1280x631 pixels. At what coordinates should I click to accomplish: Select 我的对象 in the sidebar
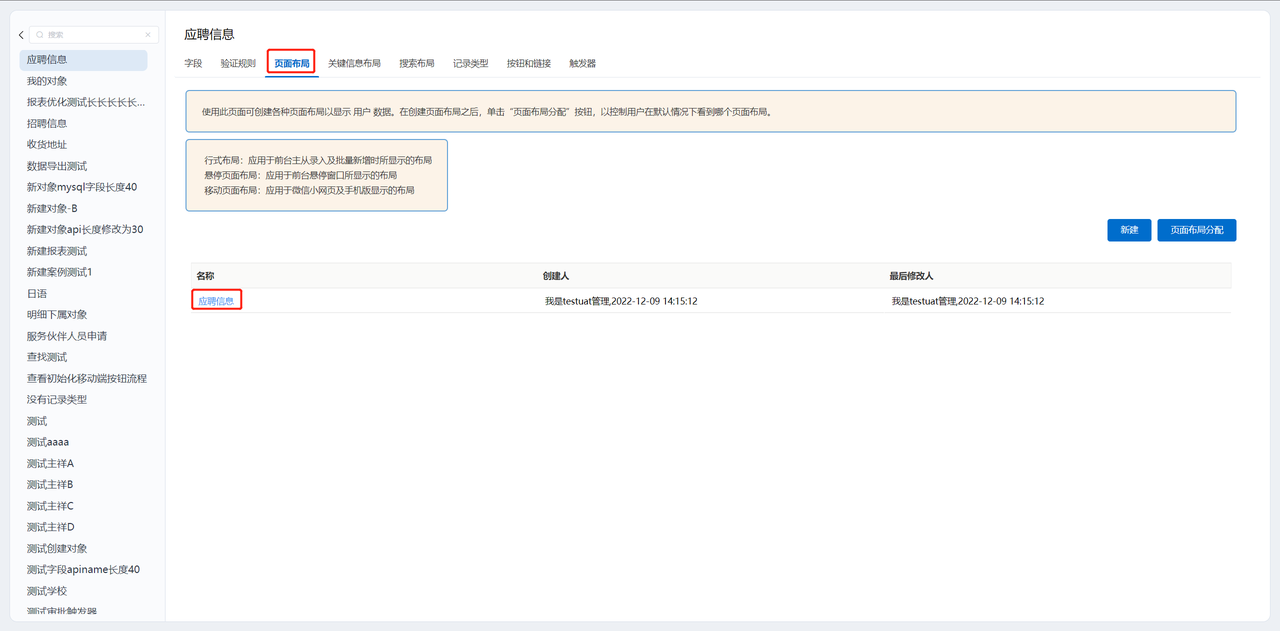[x=47, y=81]
